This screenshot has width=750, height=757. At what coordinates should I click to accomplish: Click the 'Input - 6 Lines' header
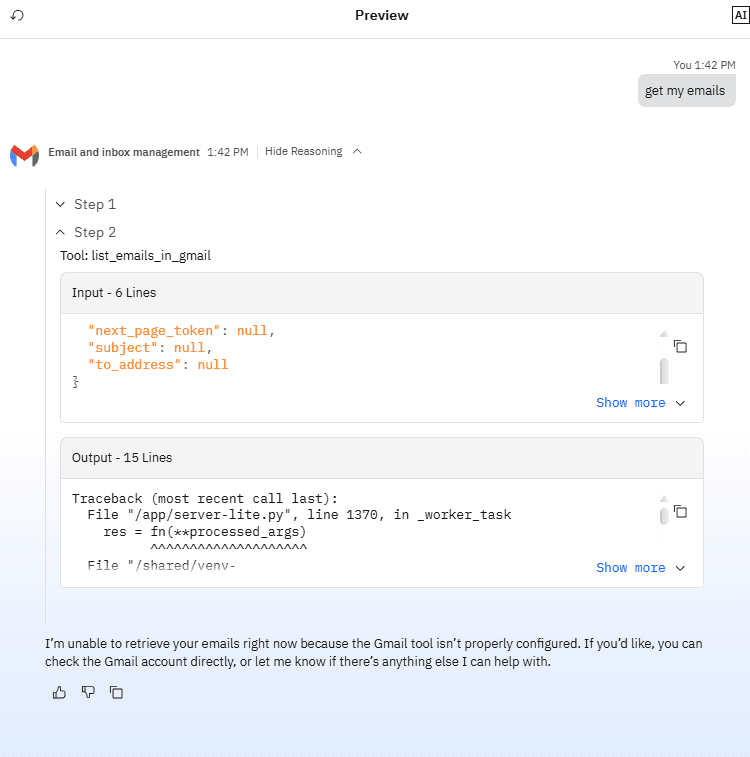(x=382, y=293)
